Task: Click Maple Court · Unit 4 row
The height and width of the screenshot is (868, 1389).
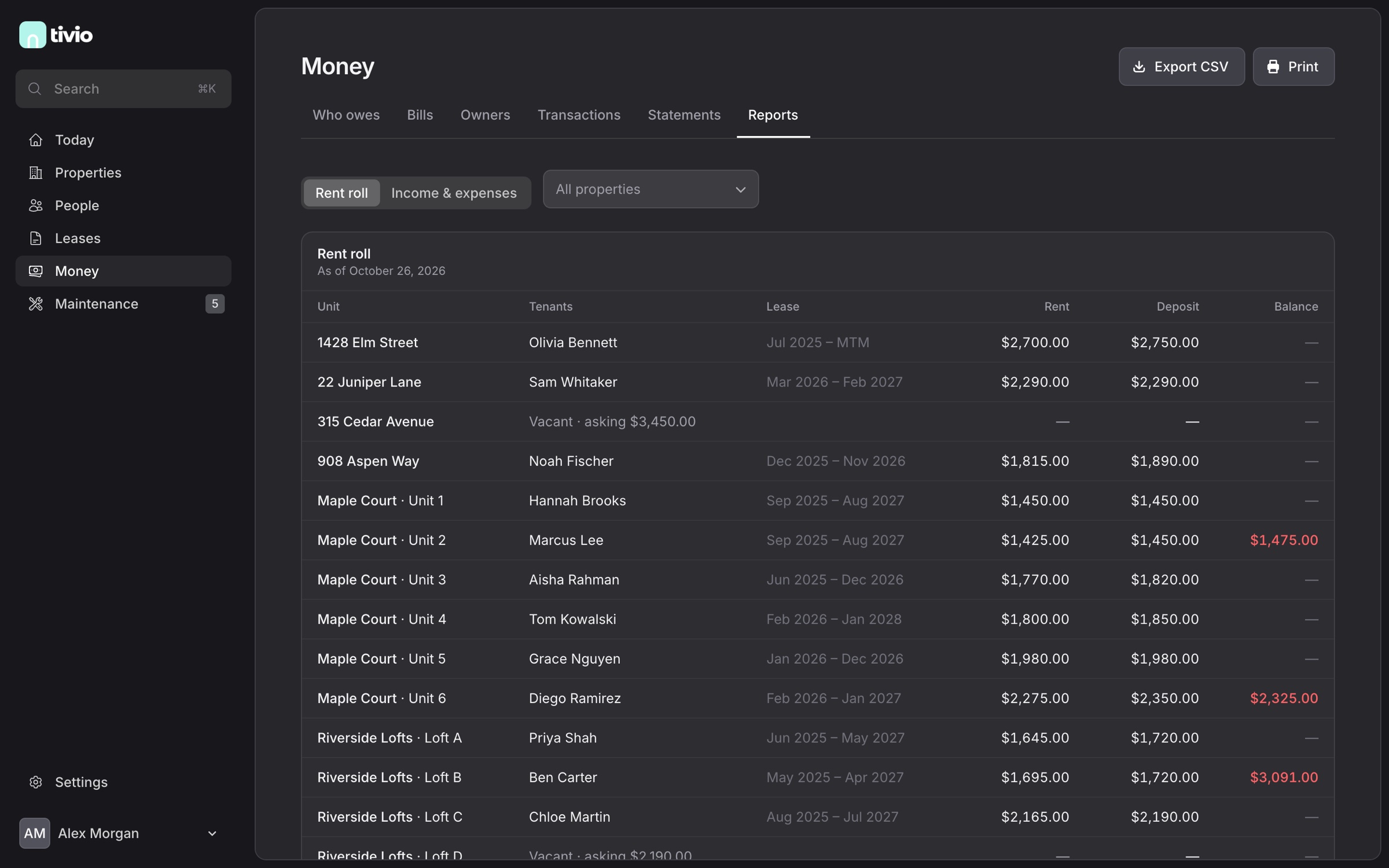Action: point(818,619)
